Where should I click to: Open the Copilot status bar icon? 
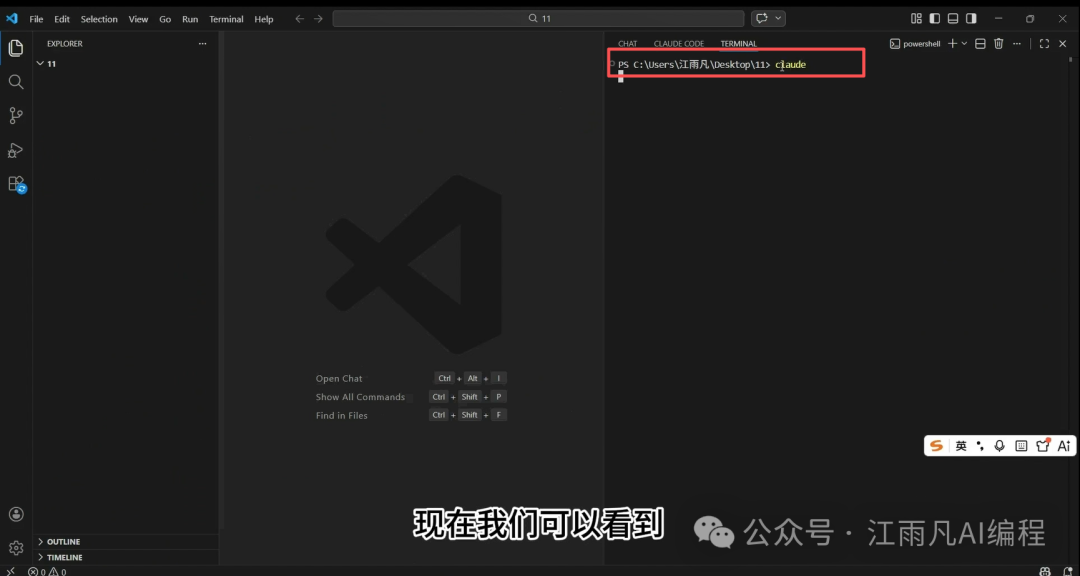coord(1045,571)
